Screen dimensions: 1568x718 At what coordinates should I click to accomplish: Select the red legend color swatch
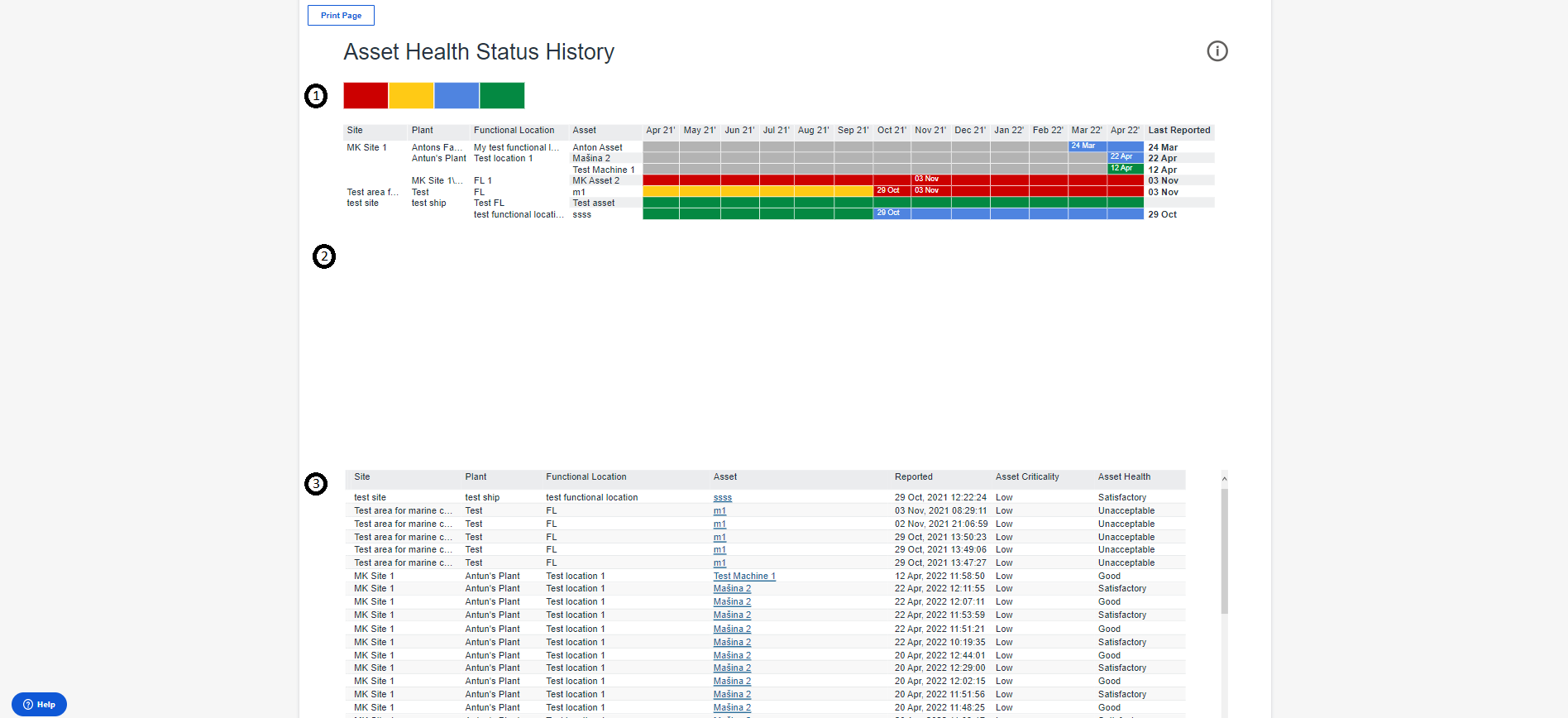coord(366,96)
